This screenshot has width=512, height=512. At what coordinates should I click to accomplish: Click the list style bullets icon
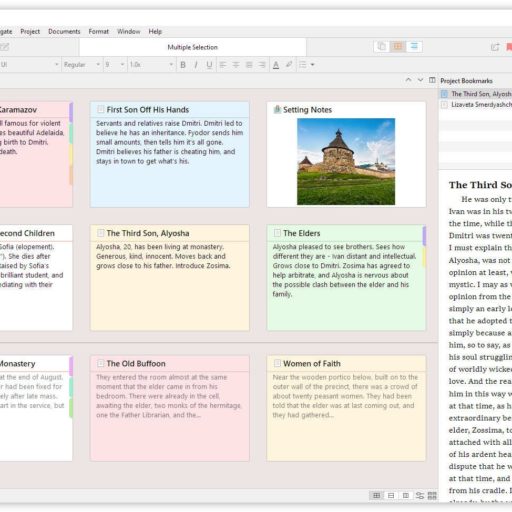[x=303, y=65]
